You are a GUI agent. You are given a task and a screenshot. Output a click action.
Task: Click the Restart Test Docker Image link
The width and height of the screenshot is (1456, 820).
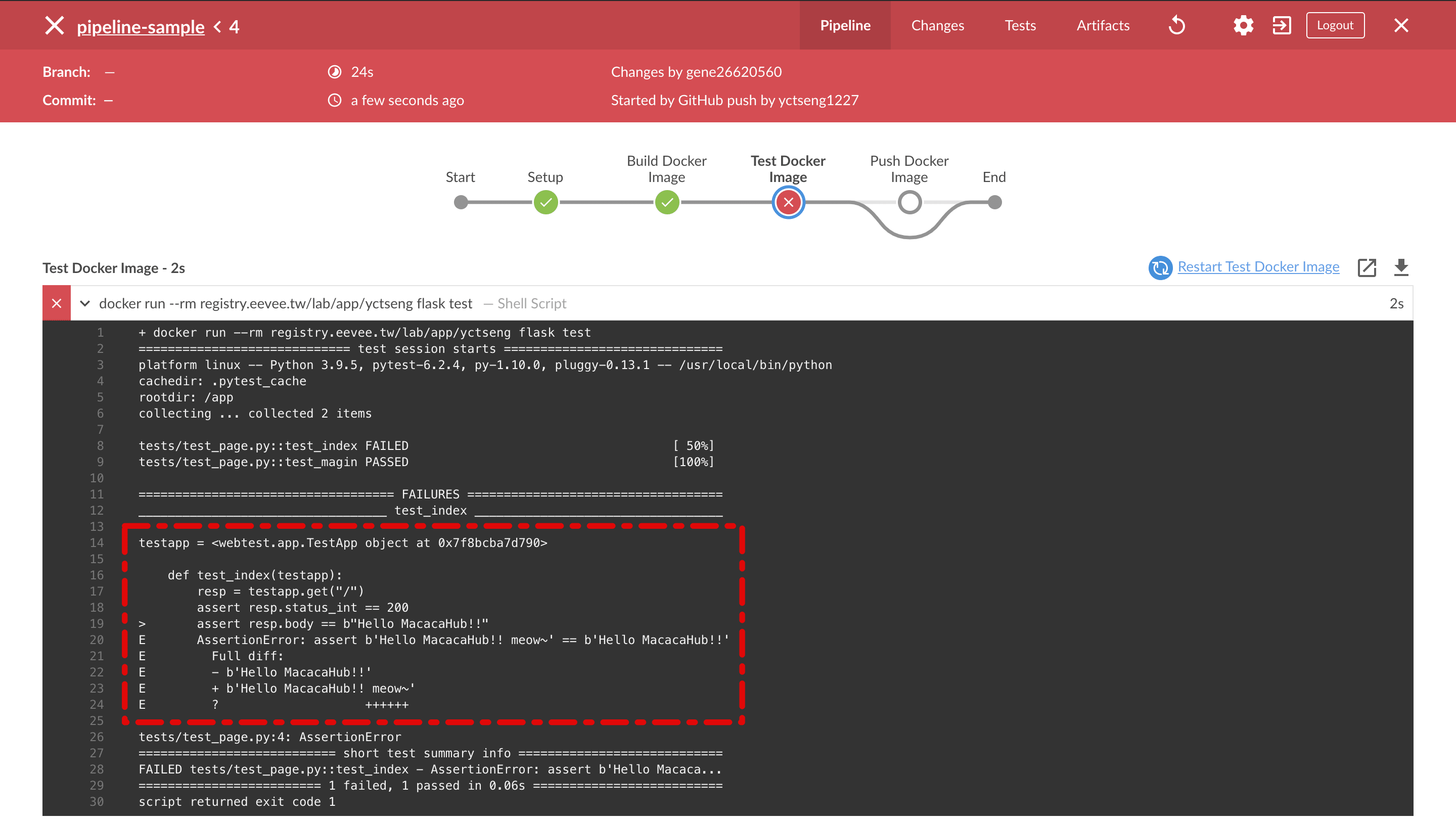click(1257, 266)
